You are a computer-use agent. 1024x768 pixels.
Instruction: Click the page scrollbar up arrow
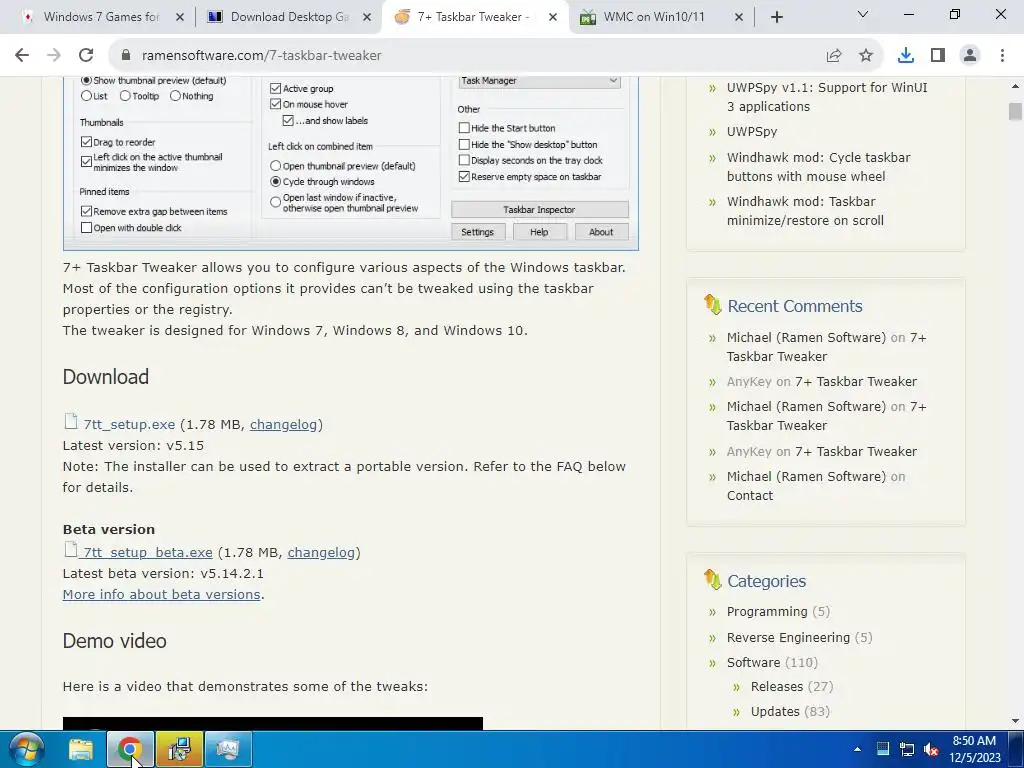1015,86
